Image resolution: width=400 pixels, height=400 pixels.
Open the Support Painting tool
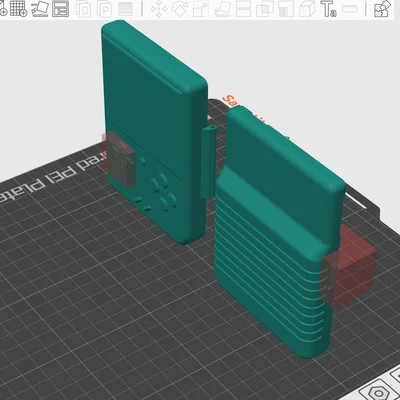pos(286,9)
